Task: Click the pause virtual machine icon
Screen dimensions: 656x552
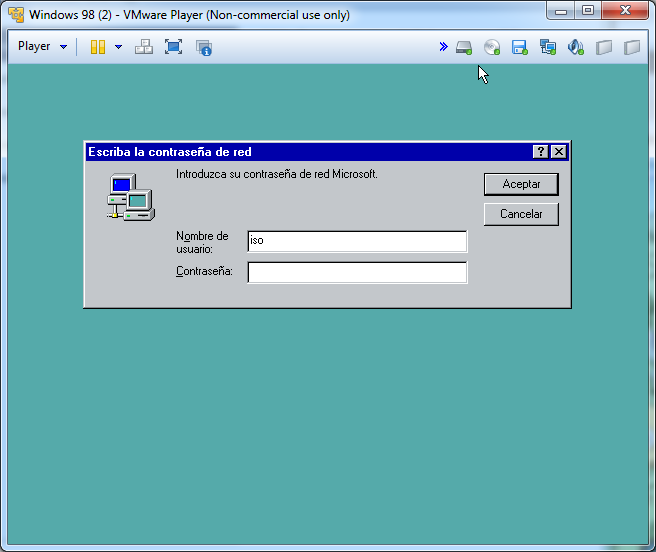Action: [x=98, y=47]
